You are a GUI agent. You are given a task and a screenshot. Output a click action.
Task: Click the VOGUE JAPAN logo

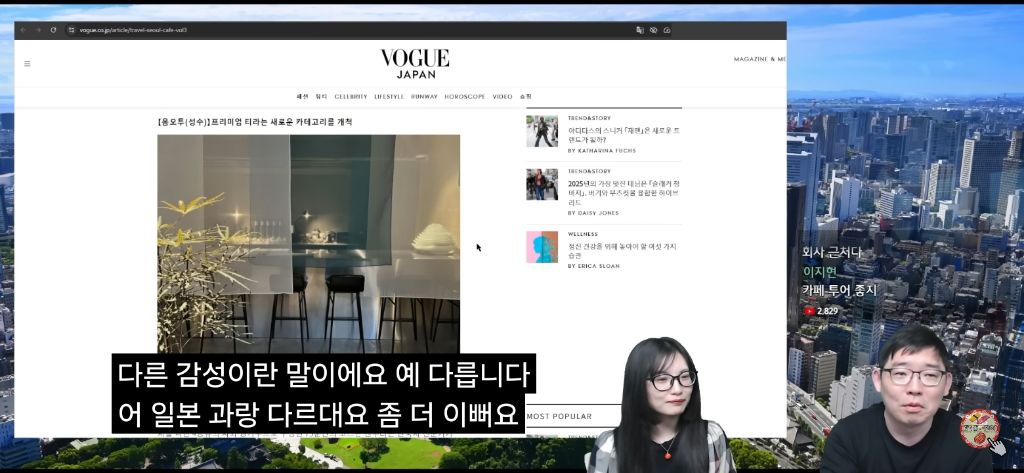(415, 63)
